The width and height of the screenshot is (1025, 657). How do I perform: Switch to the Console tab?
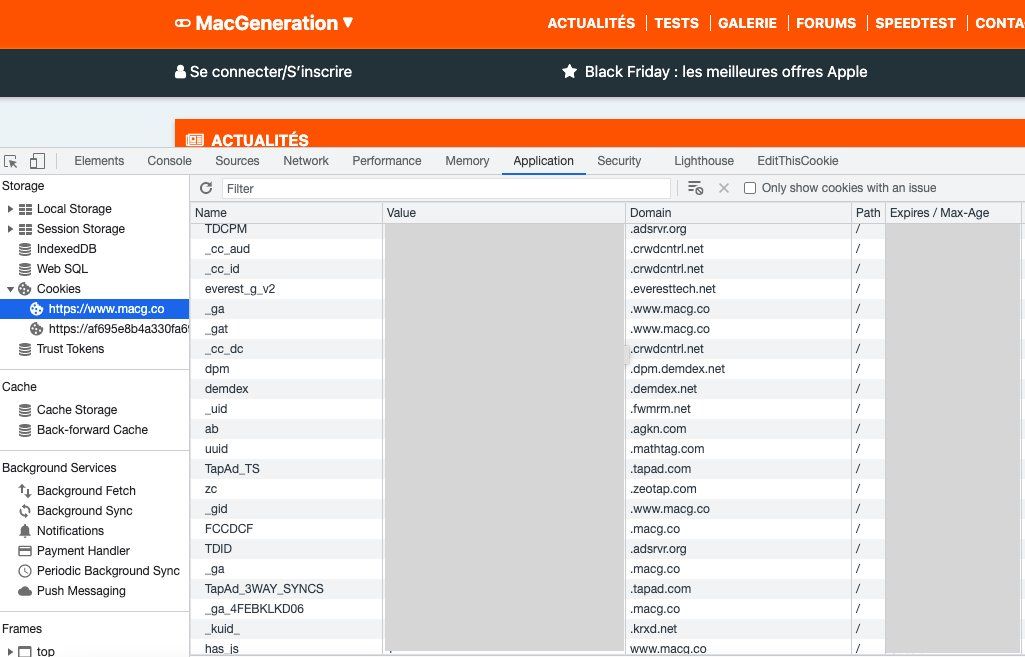[169, 161]
